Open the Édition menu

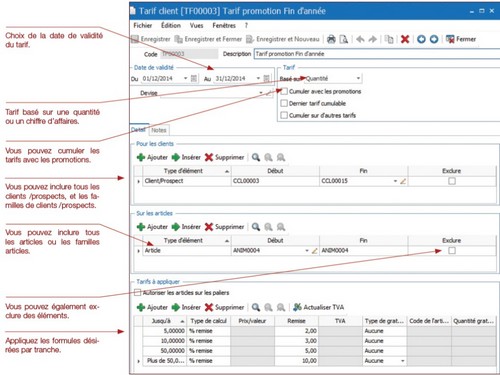(x=171, y=26)
